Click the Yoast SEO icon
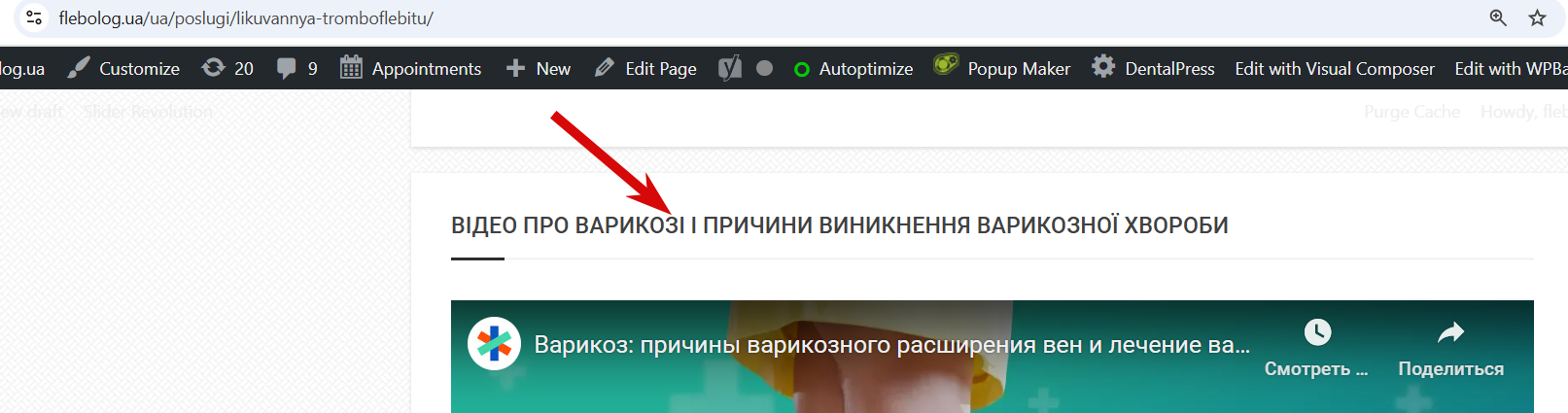The width and height of the screenshot is (1568, 413). pos(730,68)
